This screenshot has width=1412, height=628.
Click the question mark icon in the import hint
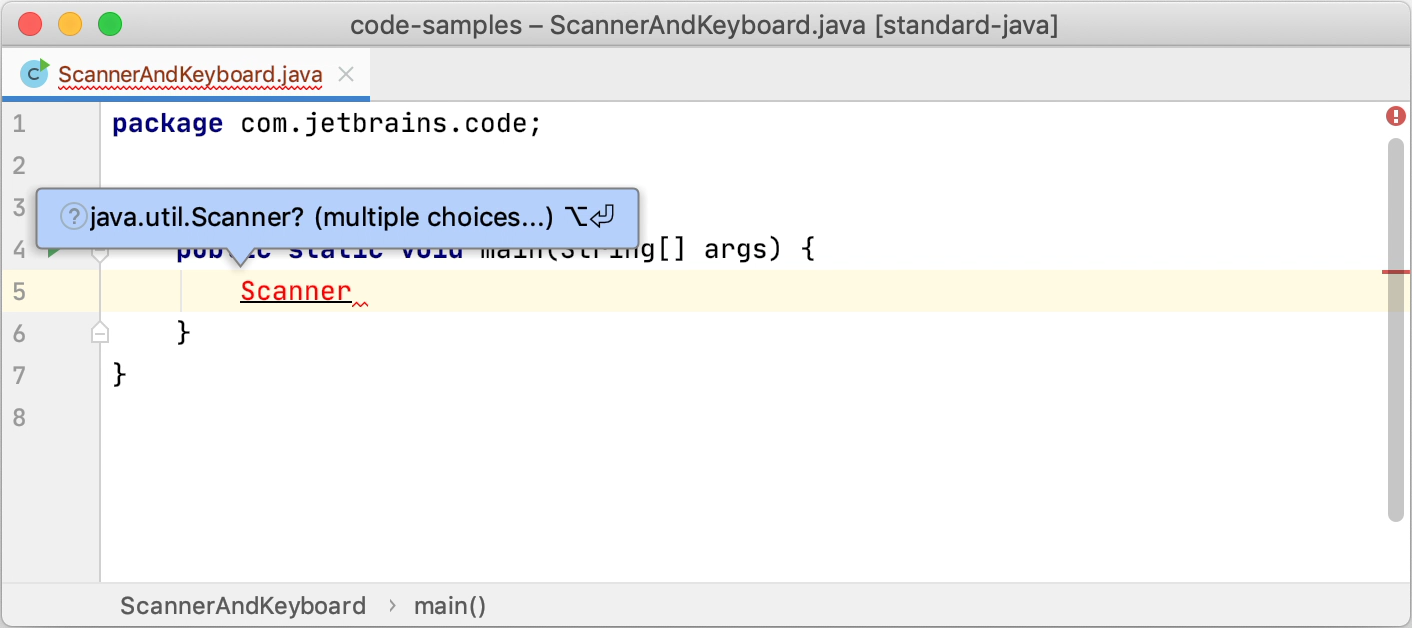point(73,216)
